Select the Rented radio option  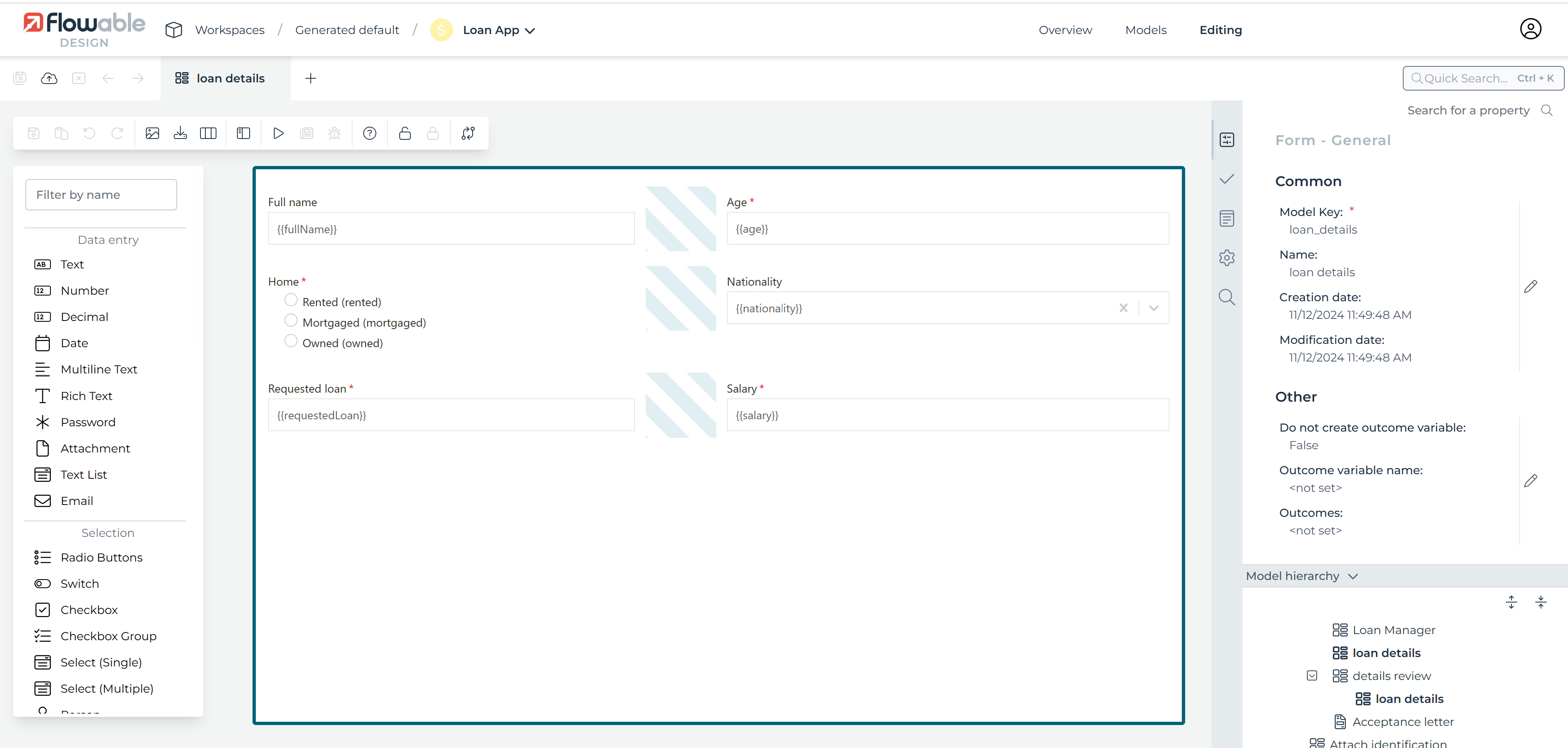291,300
